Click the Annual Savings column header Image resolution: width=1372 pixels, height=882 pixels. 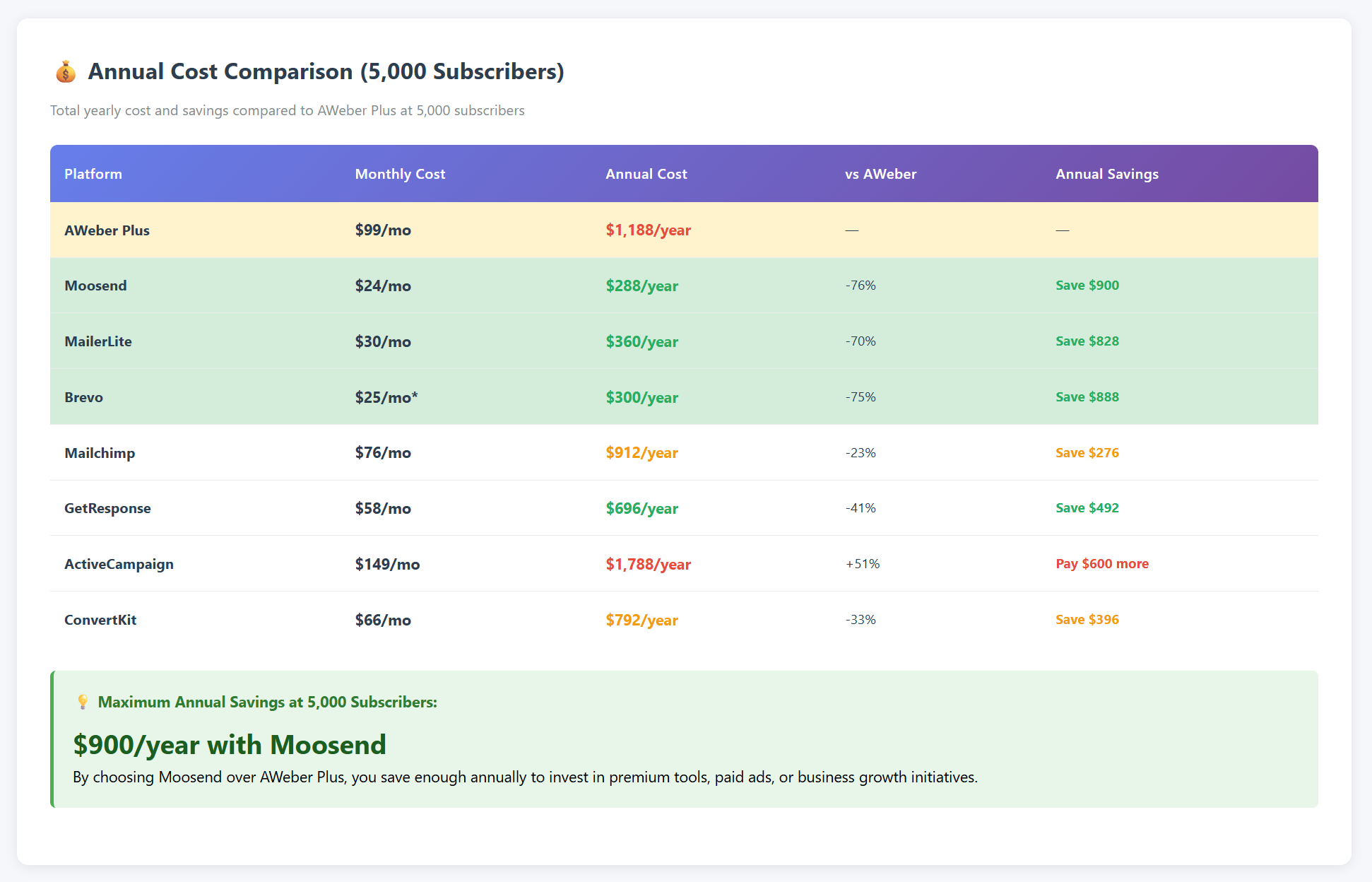click(1106, 174)
